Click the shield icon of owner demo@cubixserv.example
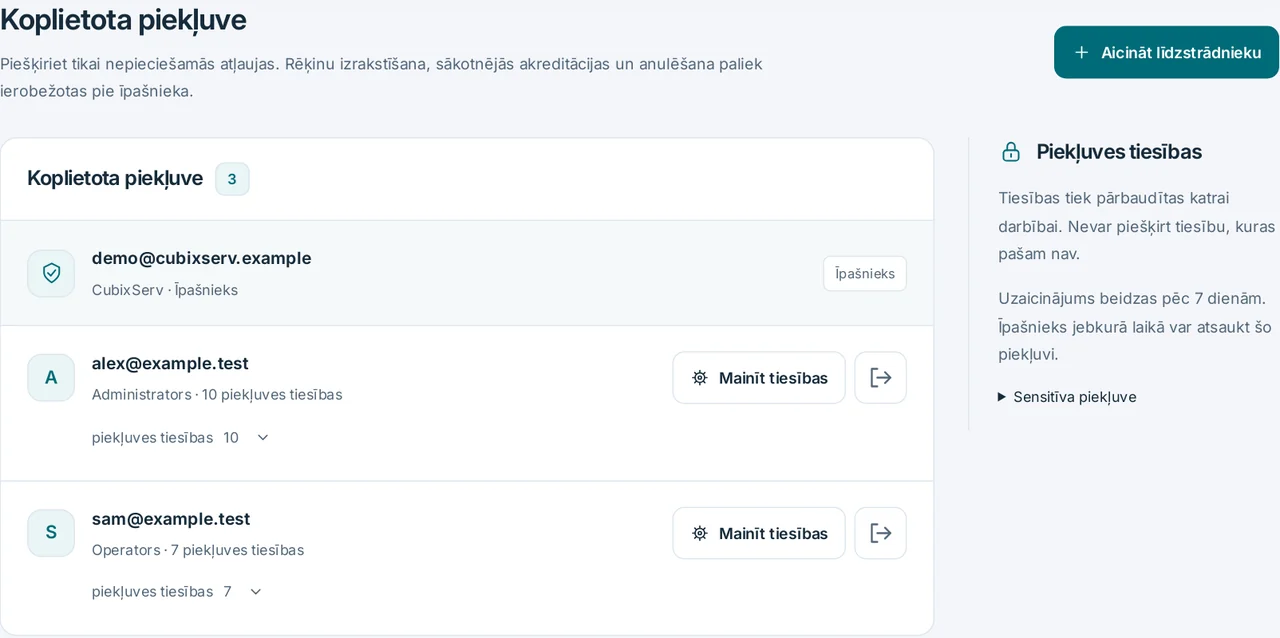 (x=51, y=273)
